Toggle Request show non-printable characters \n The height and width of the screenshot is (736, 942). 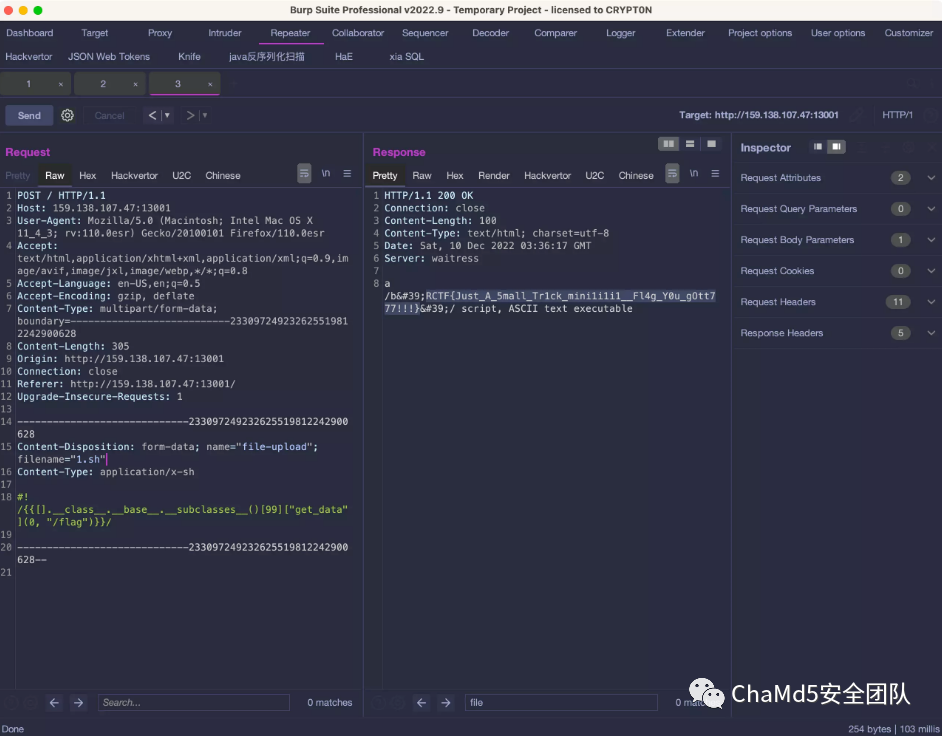point(326,174)
